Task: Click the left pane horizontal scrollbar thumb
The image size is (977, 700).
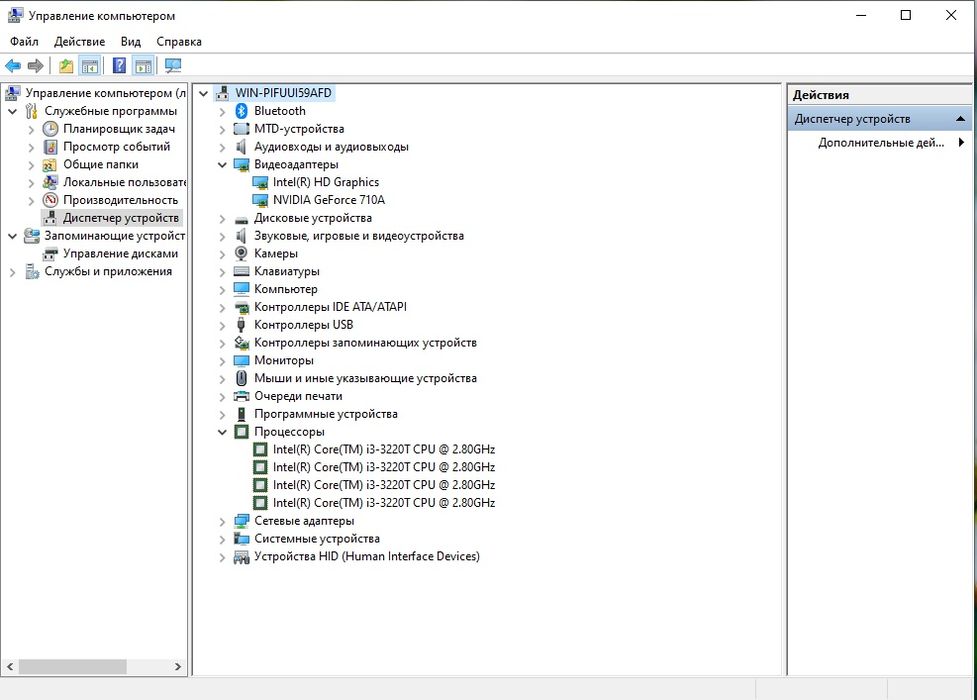Action: pos(72,666)
